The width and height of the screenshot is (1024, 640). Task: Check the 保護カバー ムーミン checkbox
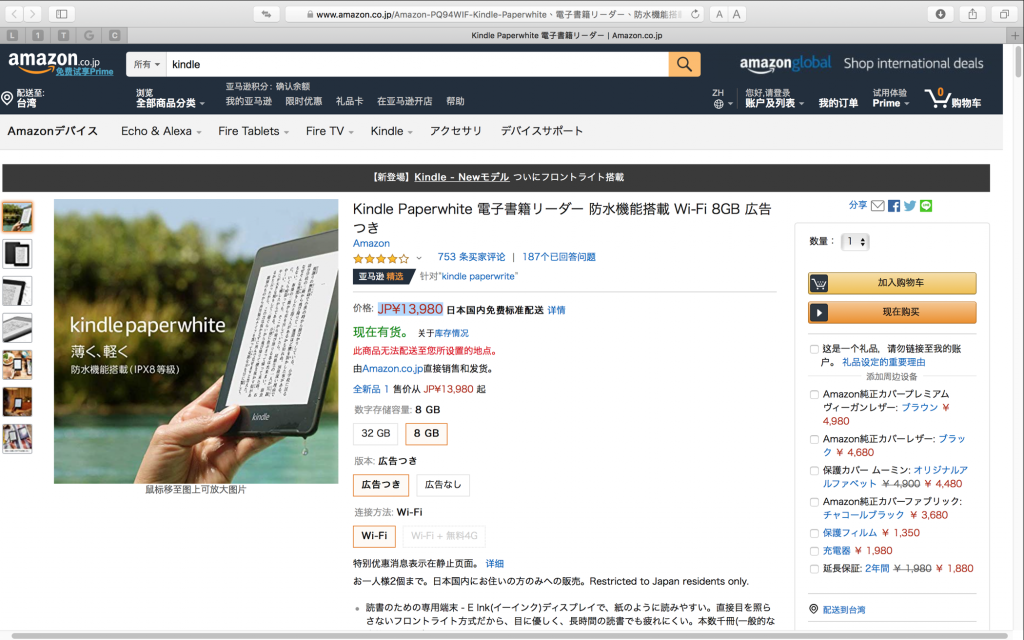point(814,471)
